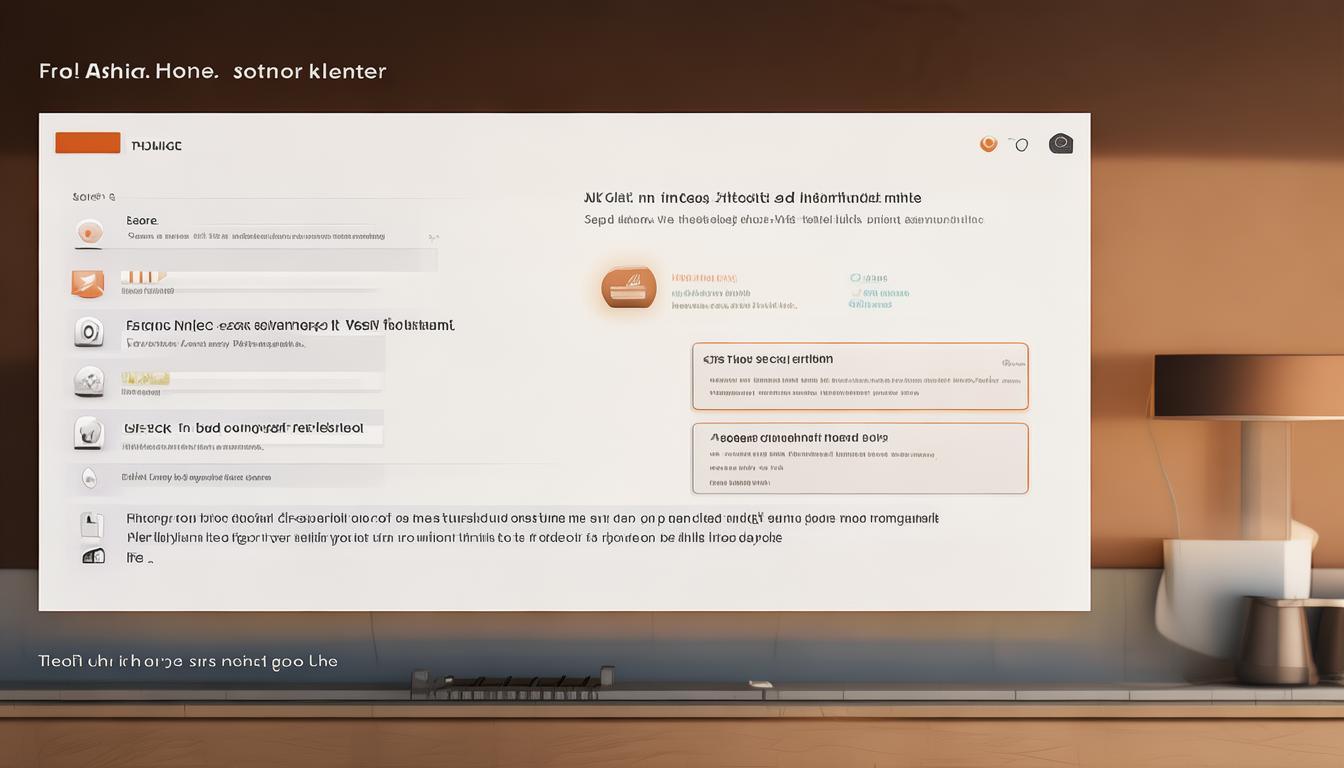The height and width of the screenshot is (768, 1344).
Task: Click the globe icon in fourth list row
Action: [x=89, y=381]
